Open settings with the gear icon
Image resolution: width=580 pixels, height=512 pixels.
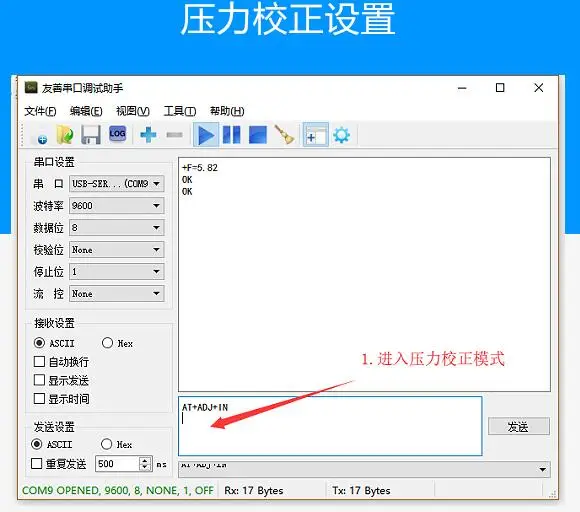pos(341,135)
